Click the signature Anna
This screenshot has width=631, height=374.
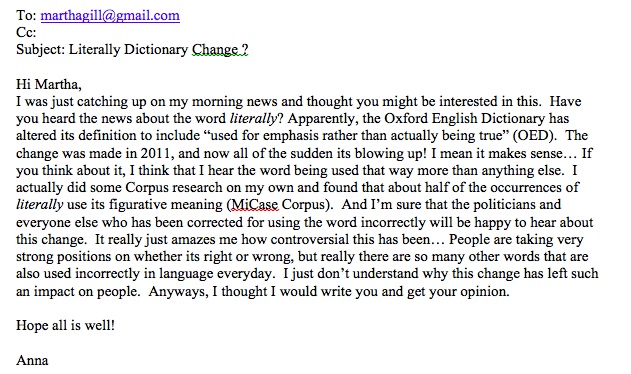(32, 360)
